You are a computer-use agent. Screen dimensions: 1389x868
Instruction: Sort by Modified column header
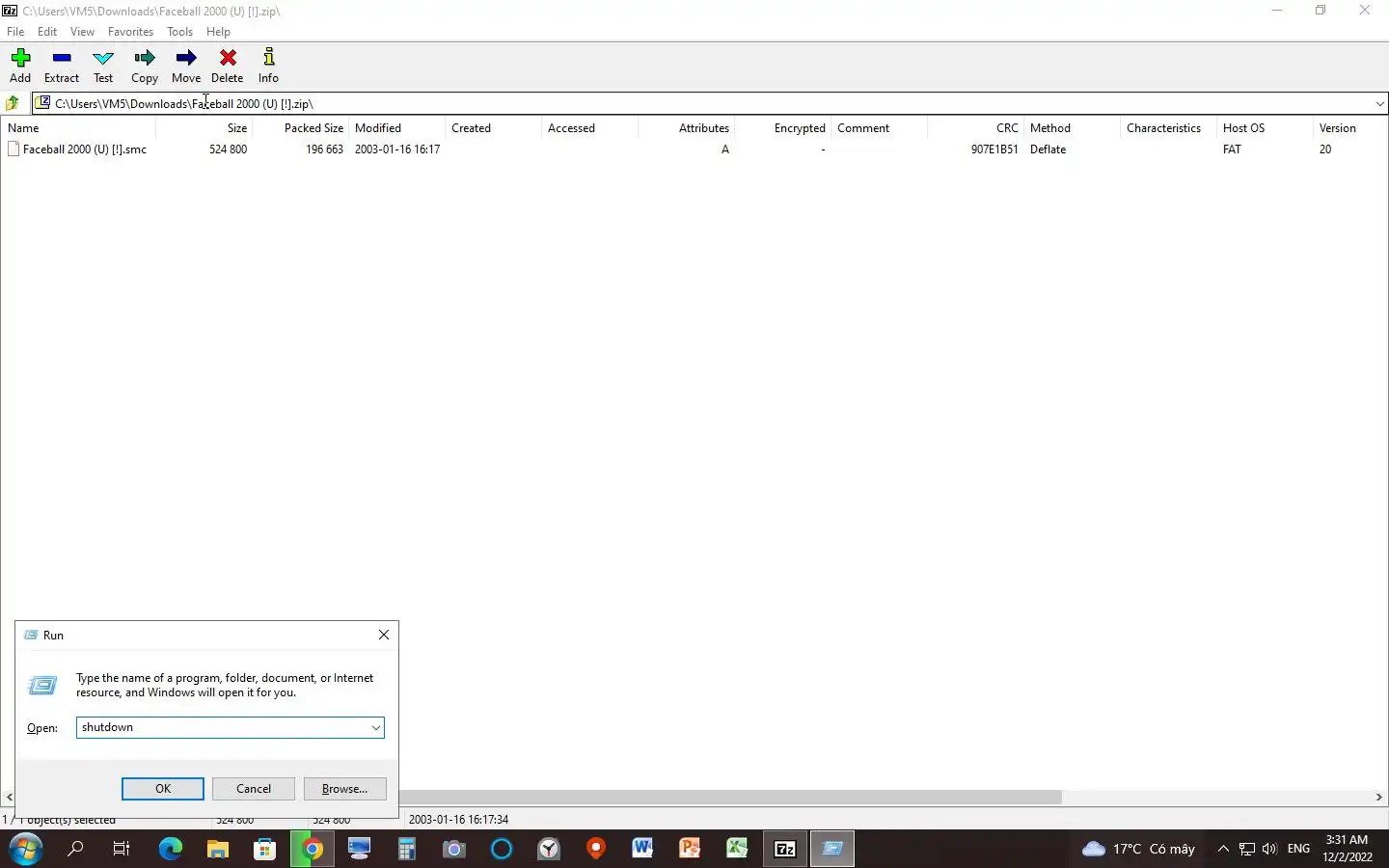396,128
